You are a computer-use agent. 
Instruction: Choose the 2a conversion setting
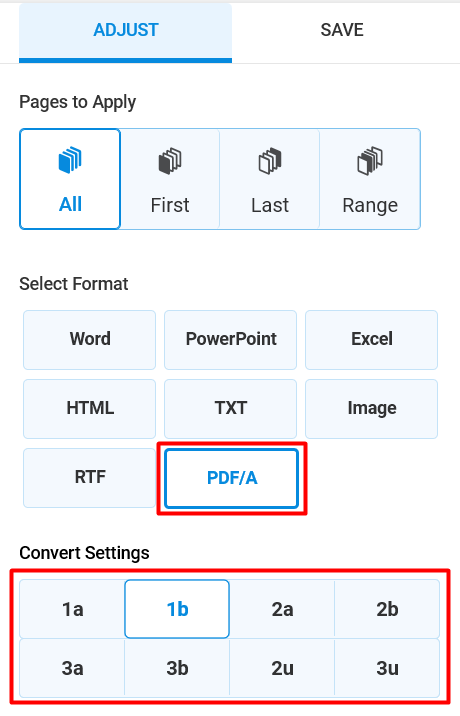pyautogui.click(x=282, y=609)
